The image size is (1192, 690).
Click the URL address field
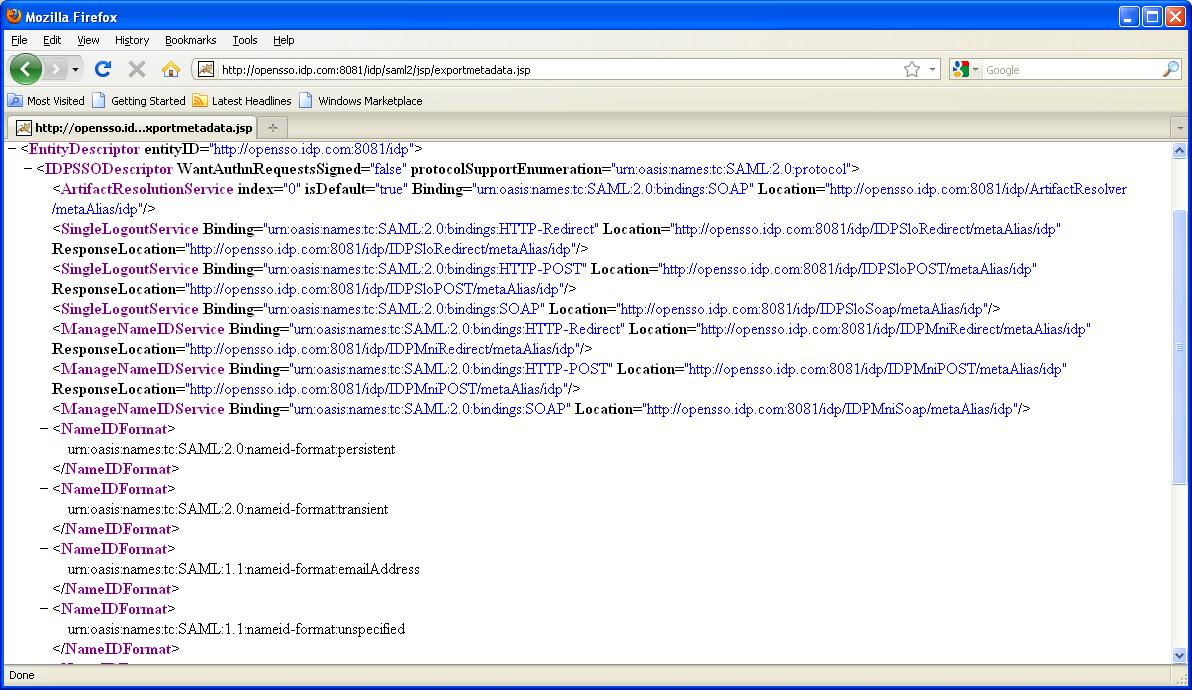[559, 70]
